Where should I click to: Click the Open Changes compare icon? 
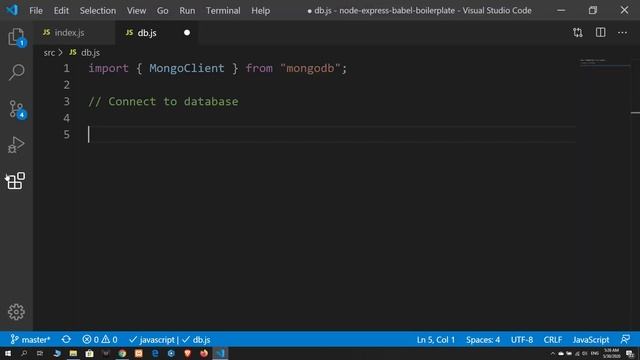(x=578, y=33)
